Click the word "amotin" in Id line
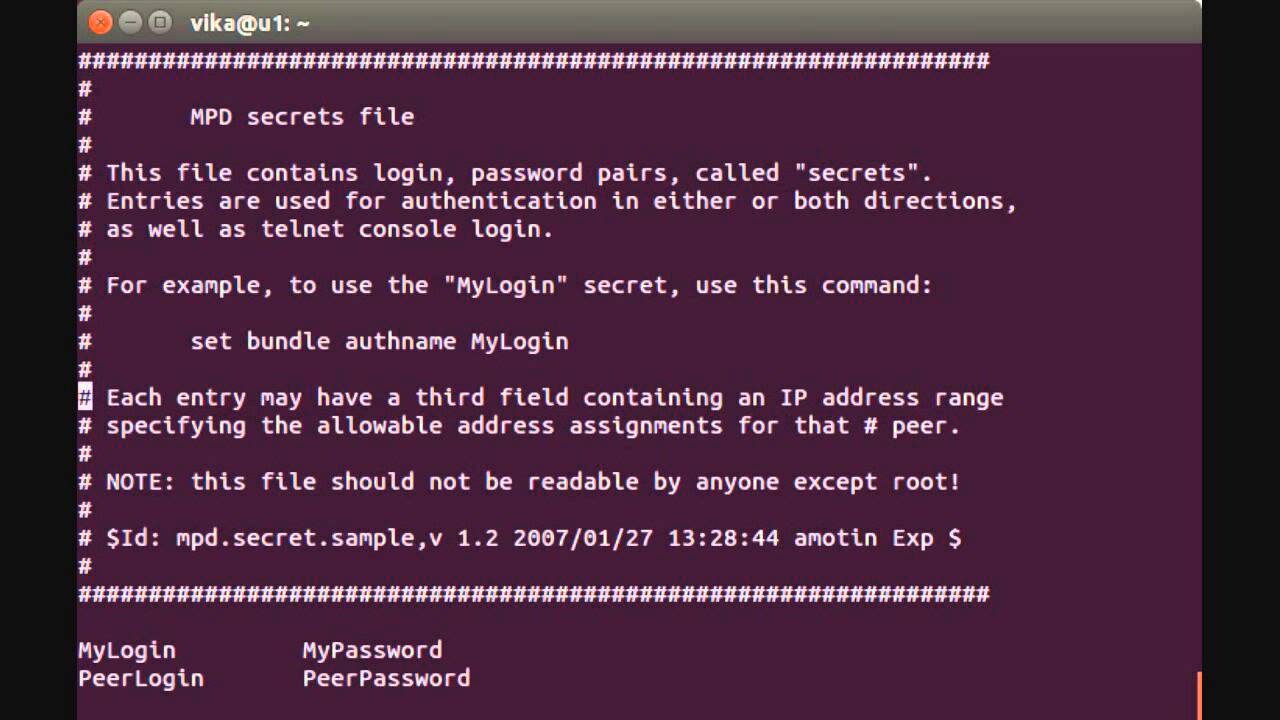 (835, 538)
